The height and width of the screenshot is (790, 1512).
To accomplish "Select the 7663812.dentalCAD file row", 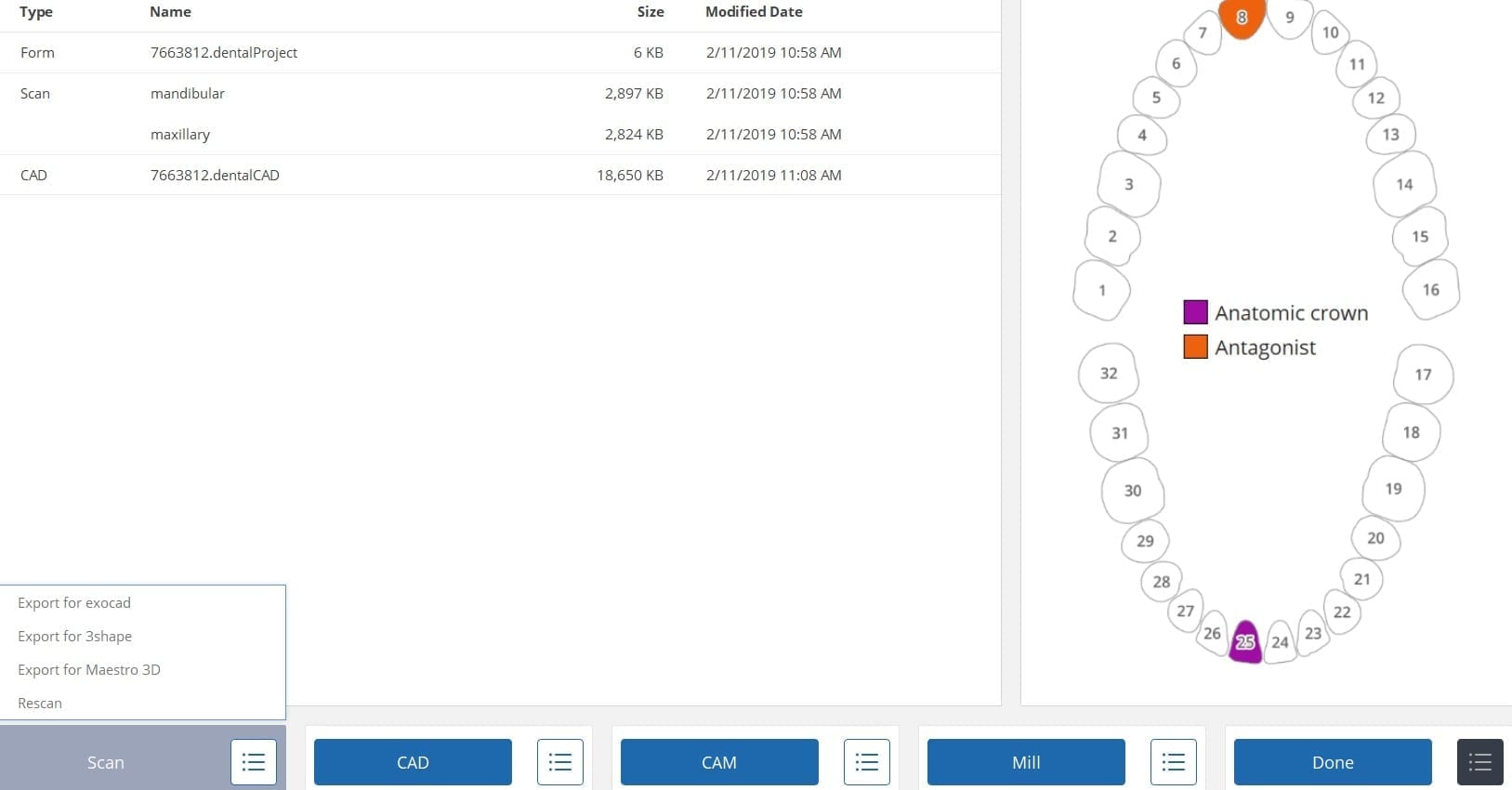I will pos(215,175).
